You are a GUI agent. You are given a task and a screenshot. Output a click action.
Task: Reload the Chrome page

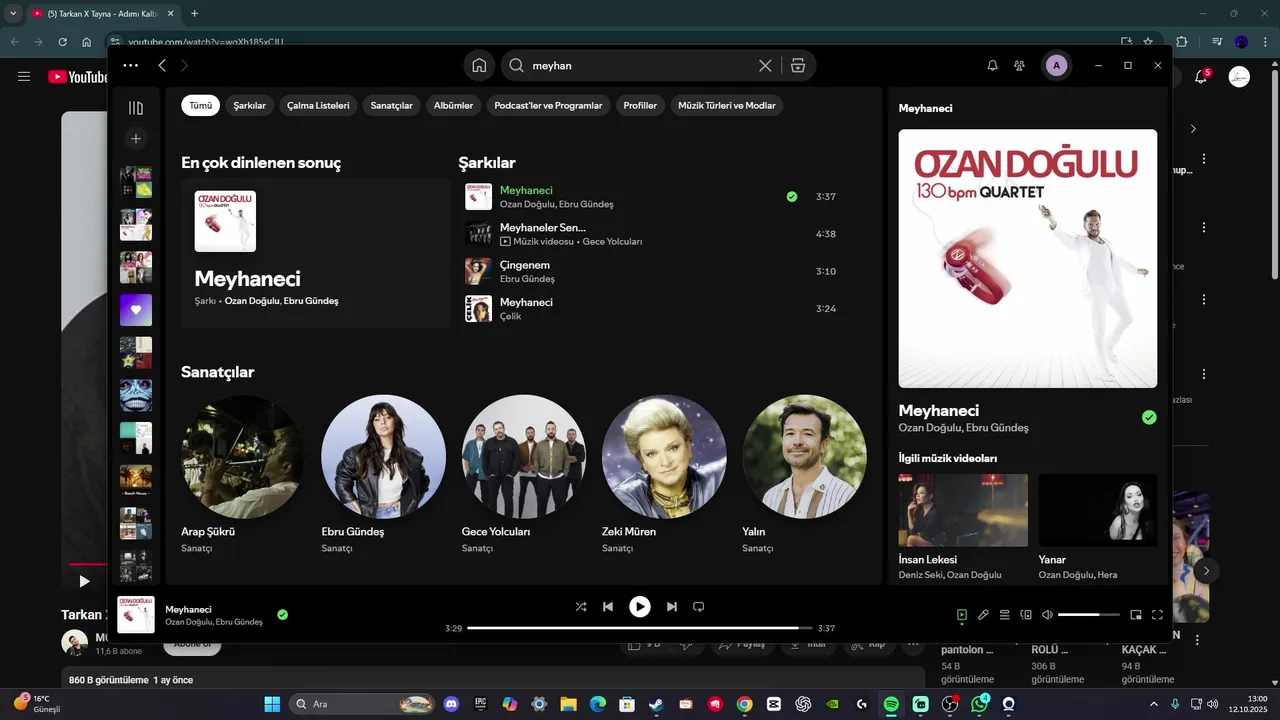[x=62, y=42]
